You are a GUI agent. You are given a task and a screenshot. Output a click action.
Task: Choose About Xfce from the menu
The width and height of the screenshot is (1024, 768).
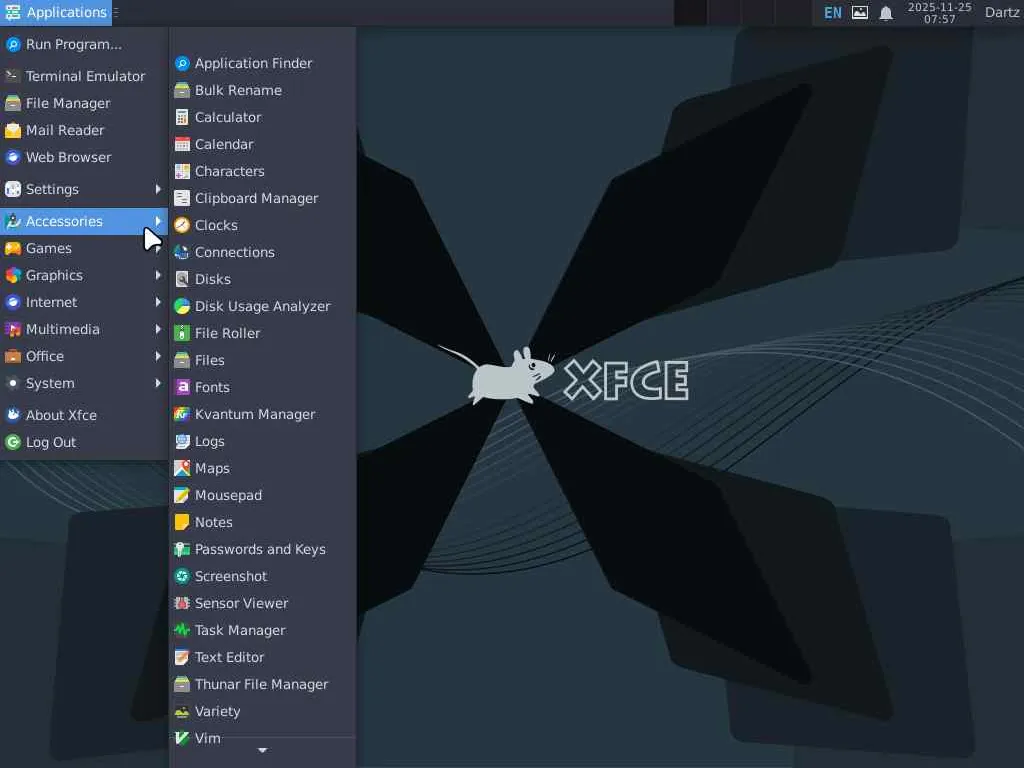pyautogui.click(x=84, y=415)
